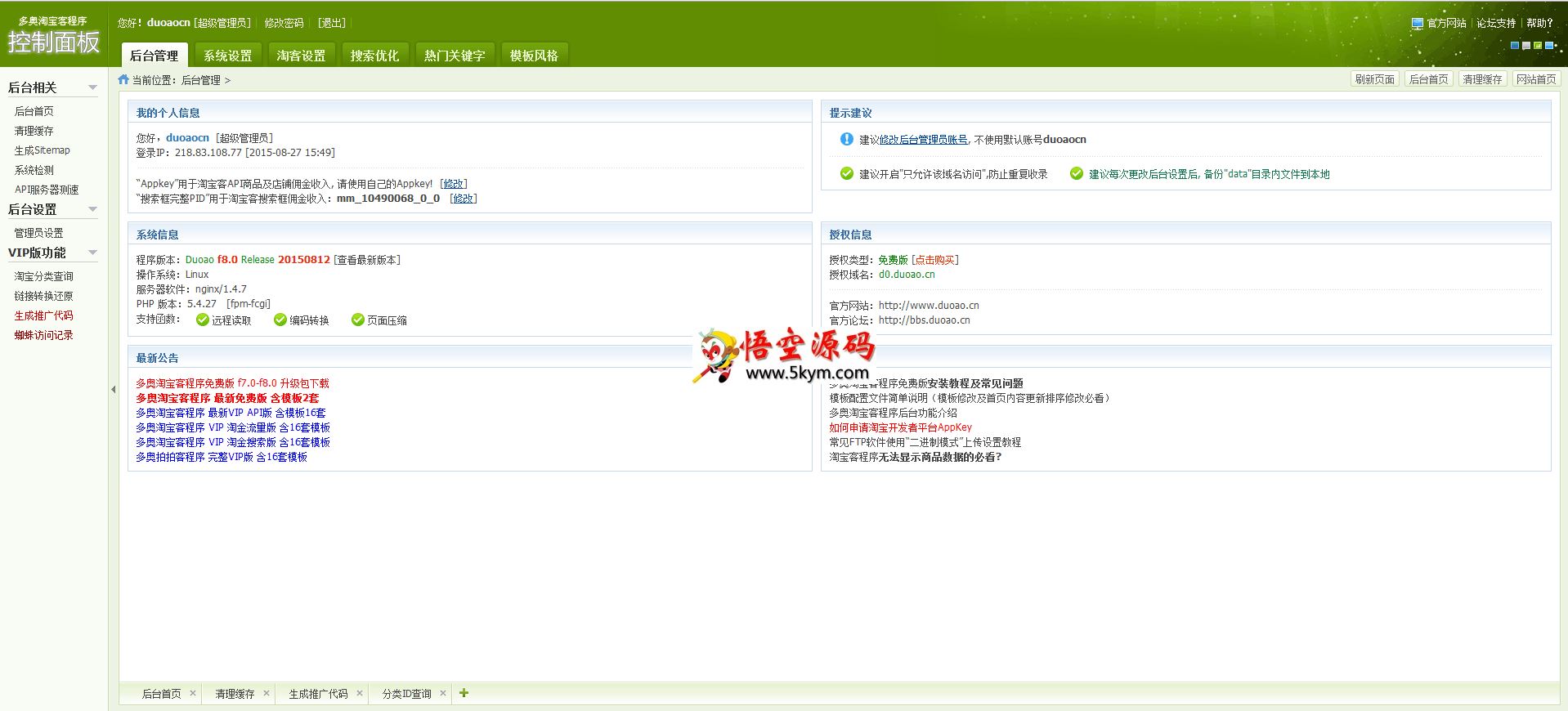This screenshot has width=1568, height=711.
Task: Collapse the left sidebar with the arrow handle
Action: (x=114, y=389)
